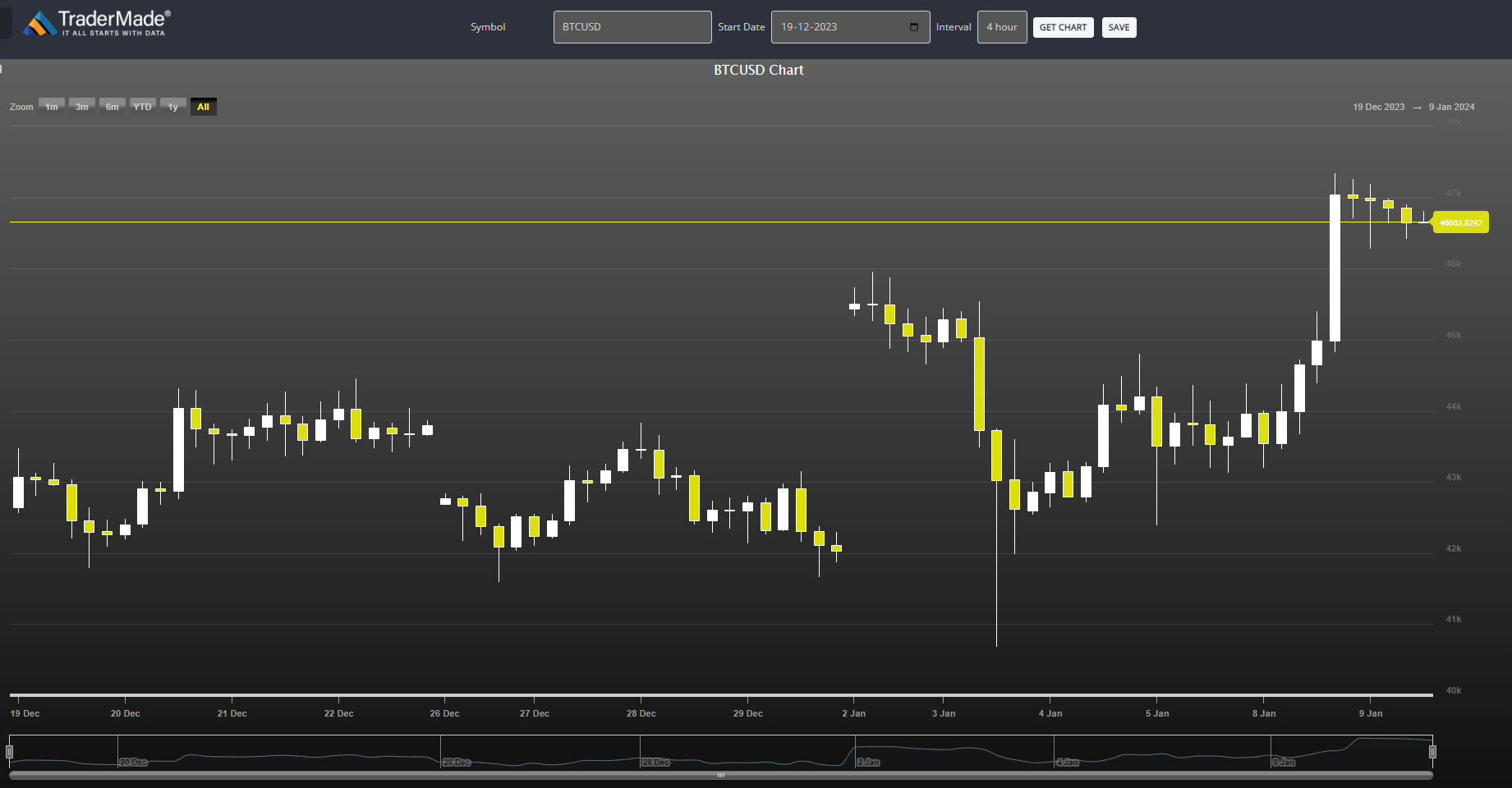
Task: Click the 2 Jan x-axis label
Action: (854, 713)
